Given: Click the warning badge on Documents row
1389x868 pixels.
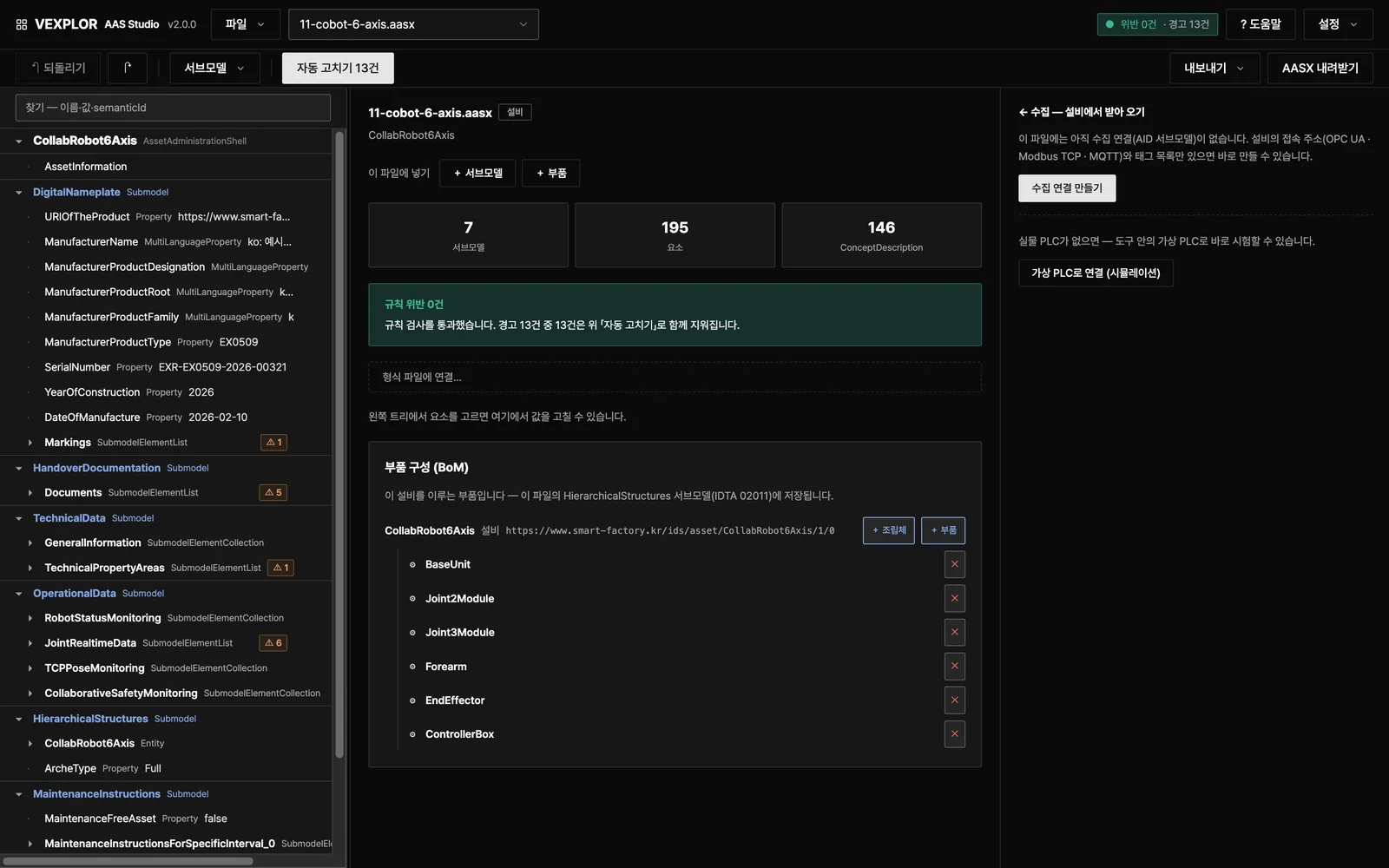Looking at the screenshot, I should (273, 492).
